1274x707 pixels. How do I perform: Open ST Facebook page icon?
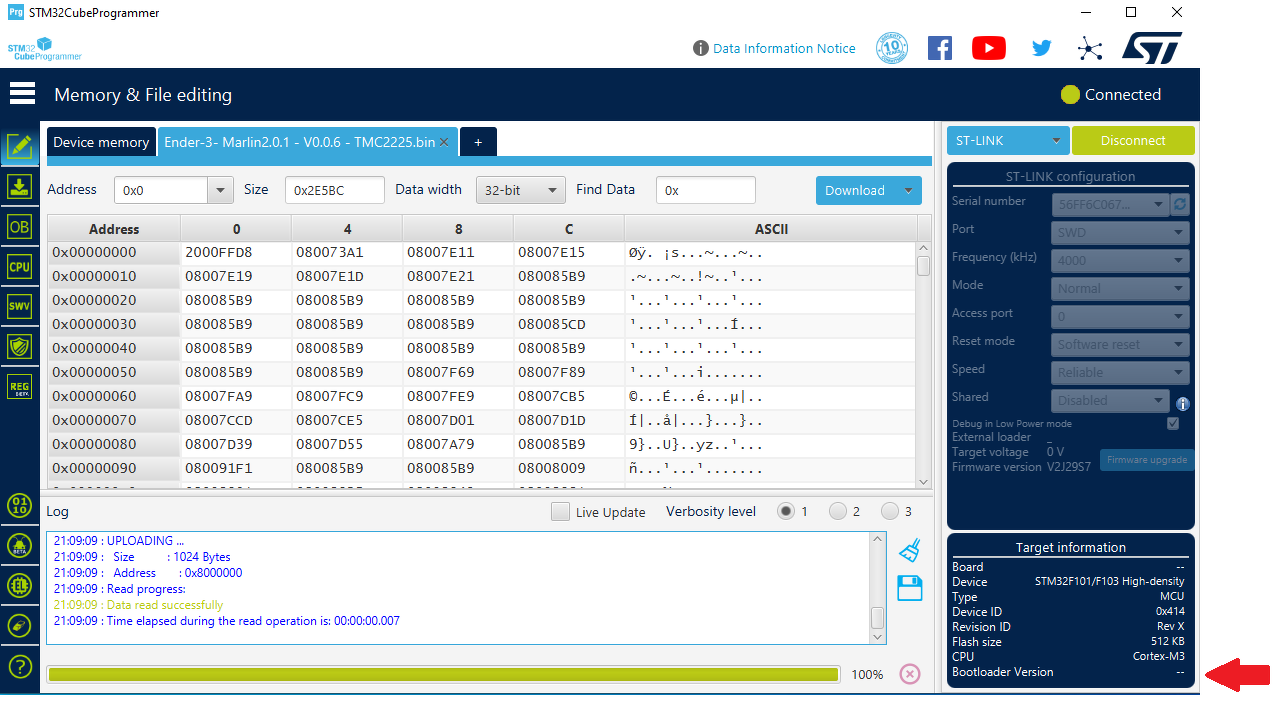[940, 48]
